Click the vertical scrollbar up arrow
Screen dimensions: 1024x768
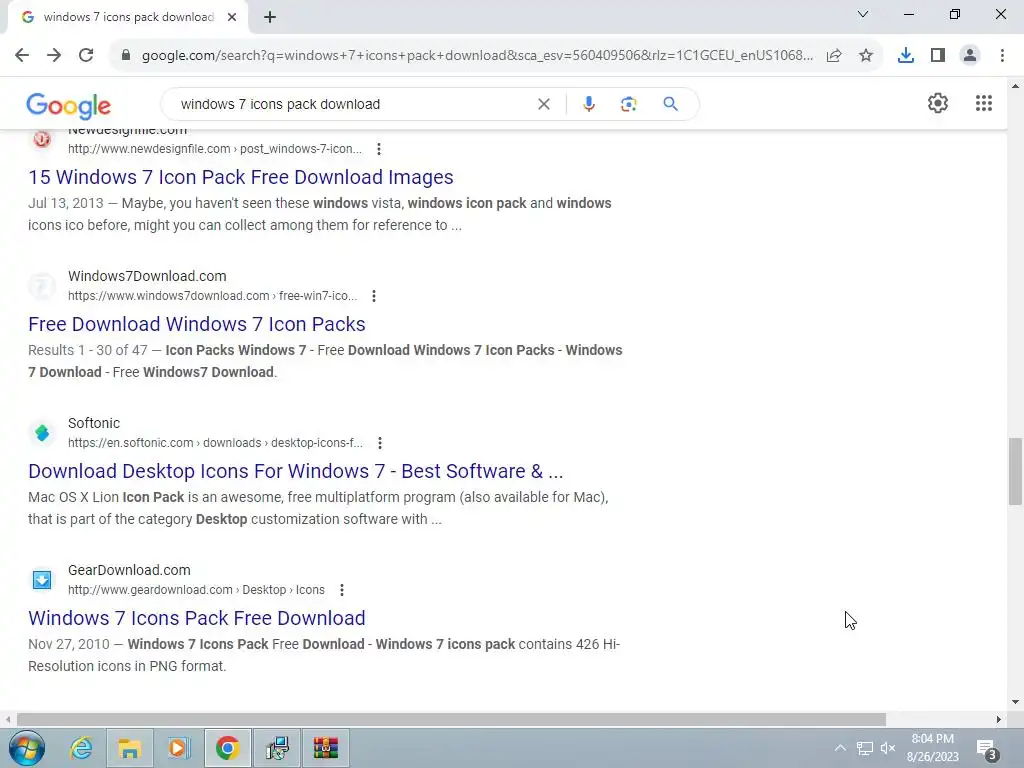[x=1015, y=86]
